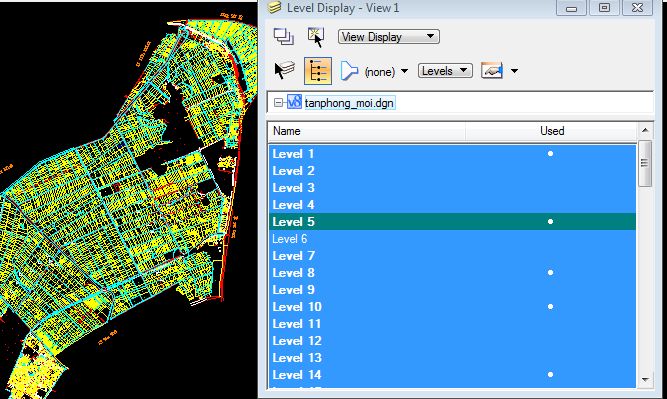This screenshot has width=667, height=399.
Task: Click the level filter funnel icon
Action: click(x=349, y=71)
